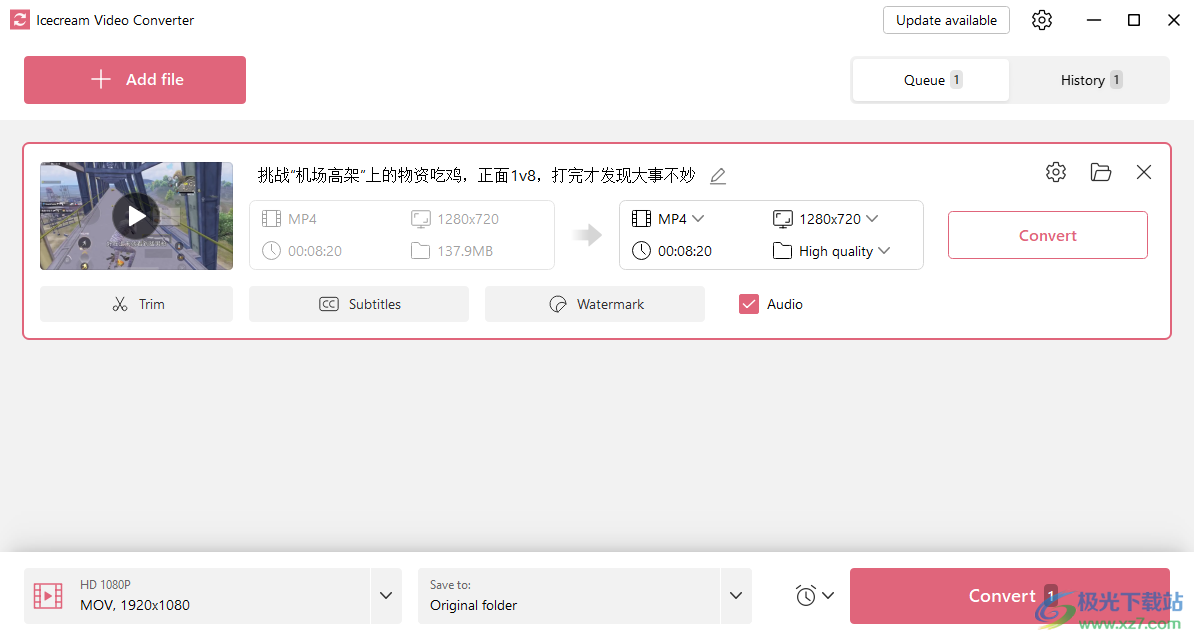Switch to the History tab
Viewport: 1194px width, 640px height.
[1090, 79]
